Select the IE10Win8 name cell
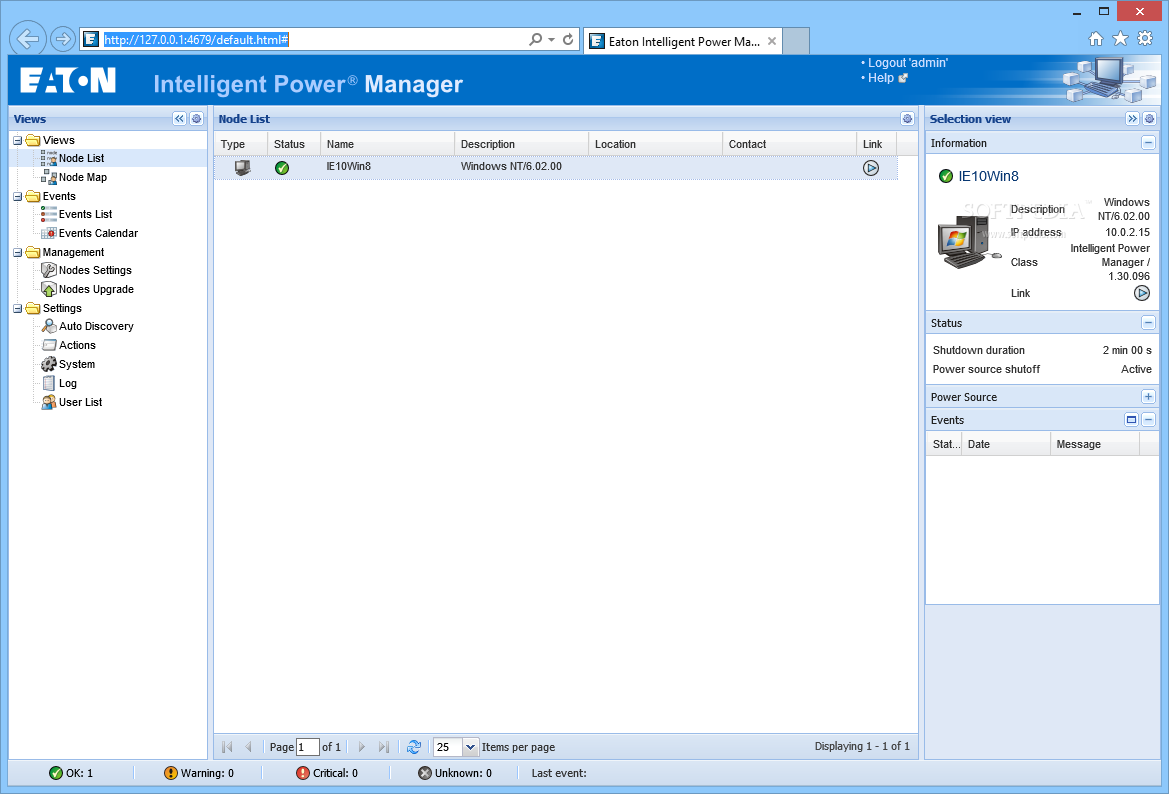1169x794 pixels. 348,166
